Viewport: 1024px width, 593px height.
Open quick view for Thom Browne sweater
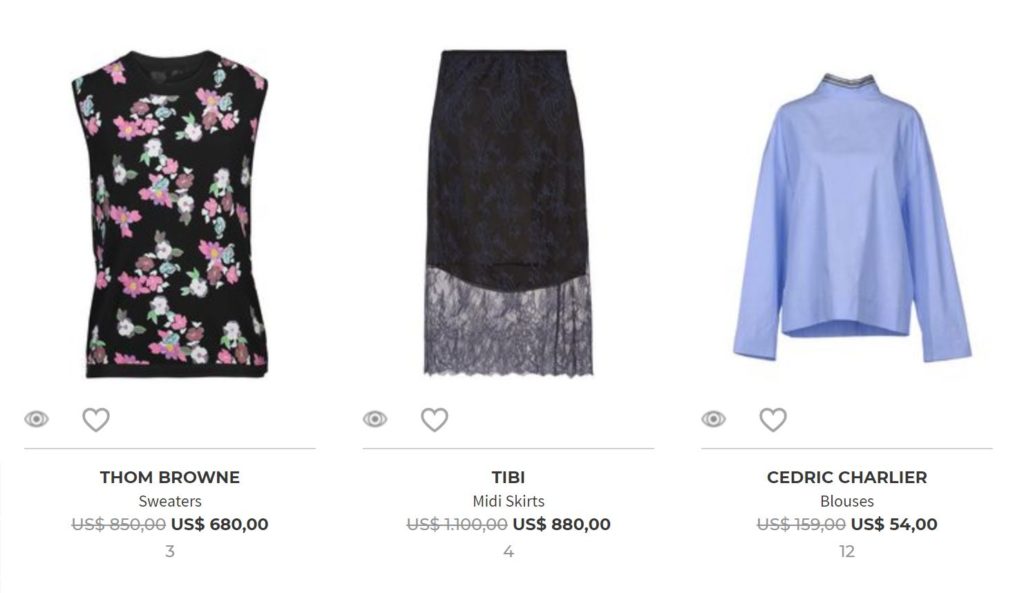(x=37, y=419)
